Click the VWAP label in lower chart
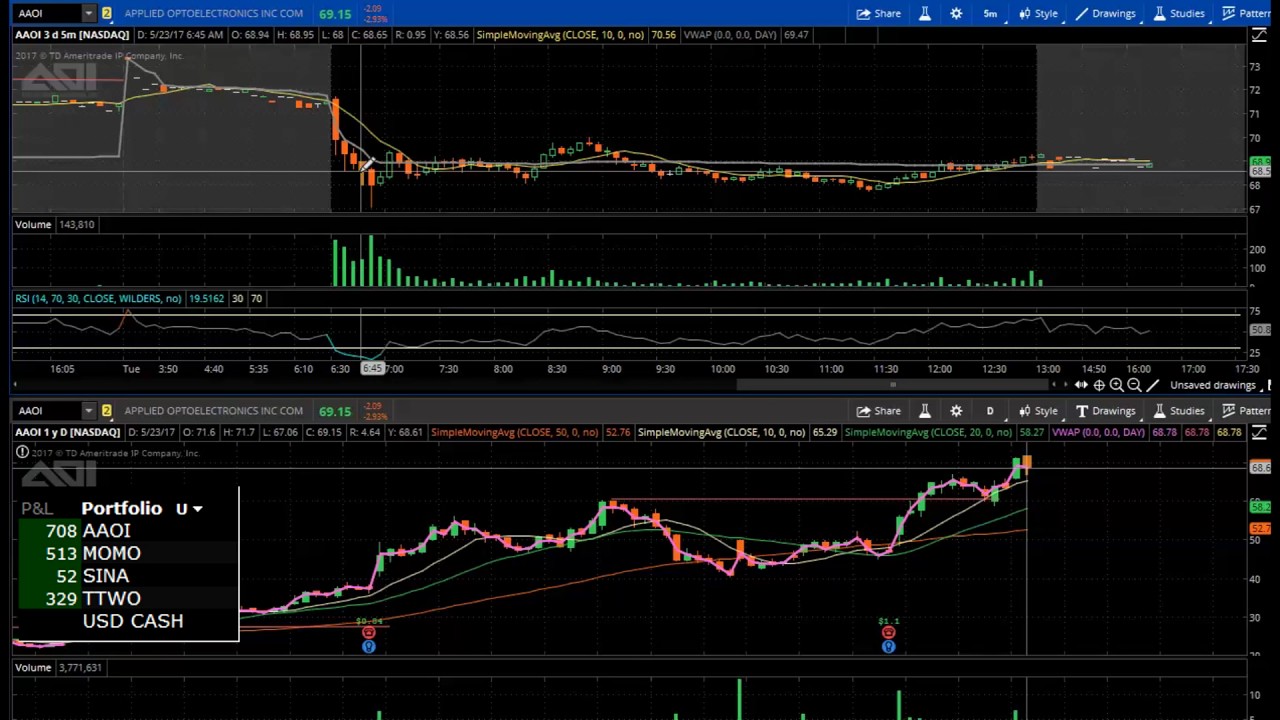This screenshot has height=720, width=1280. pyautogui.click(x=1096, y=433)
